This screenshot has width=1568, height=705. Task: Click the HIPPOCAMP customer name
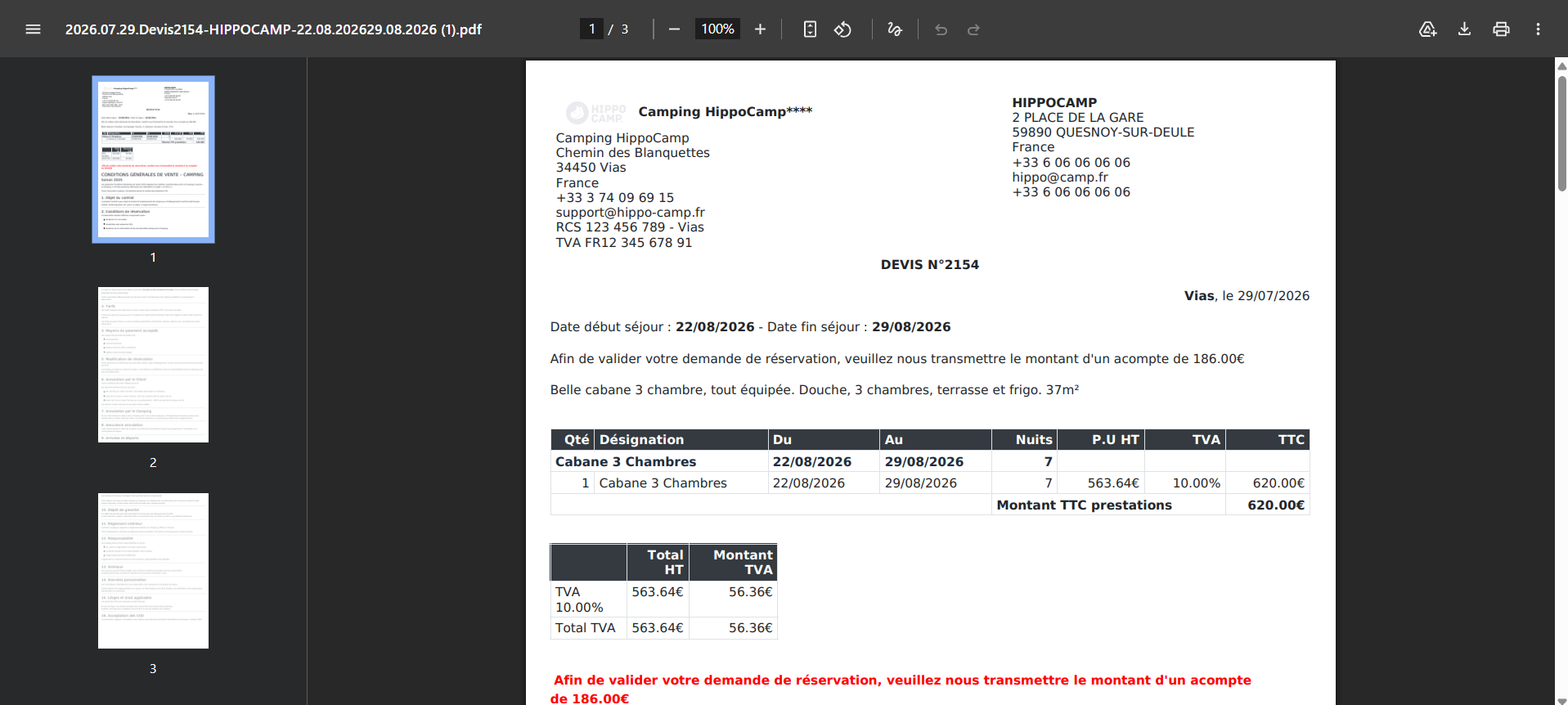point(1054,103)
